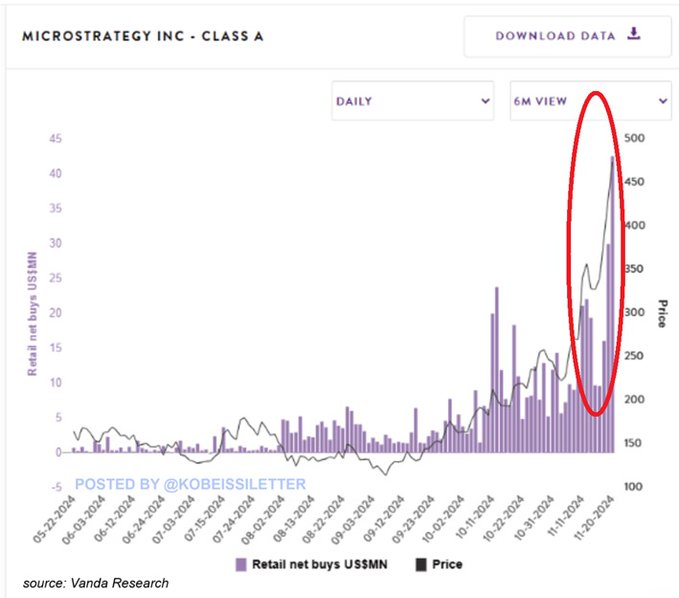
Task: Click the MicroStrategy Inc - Class A title
Action: coord(142,37)
